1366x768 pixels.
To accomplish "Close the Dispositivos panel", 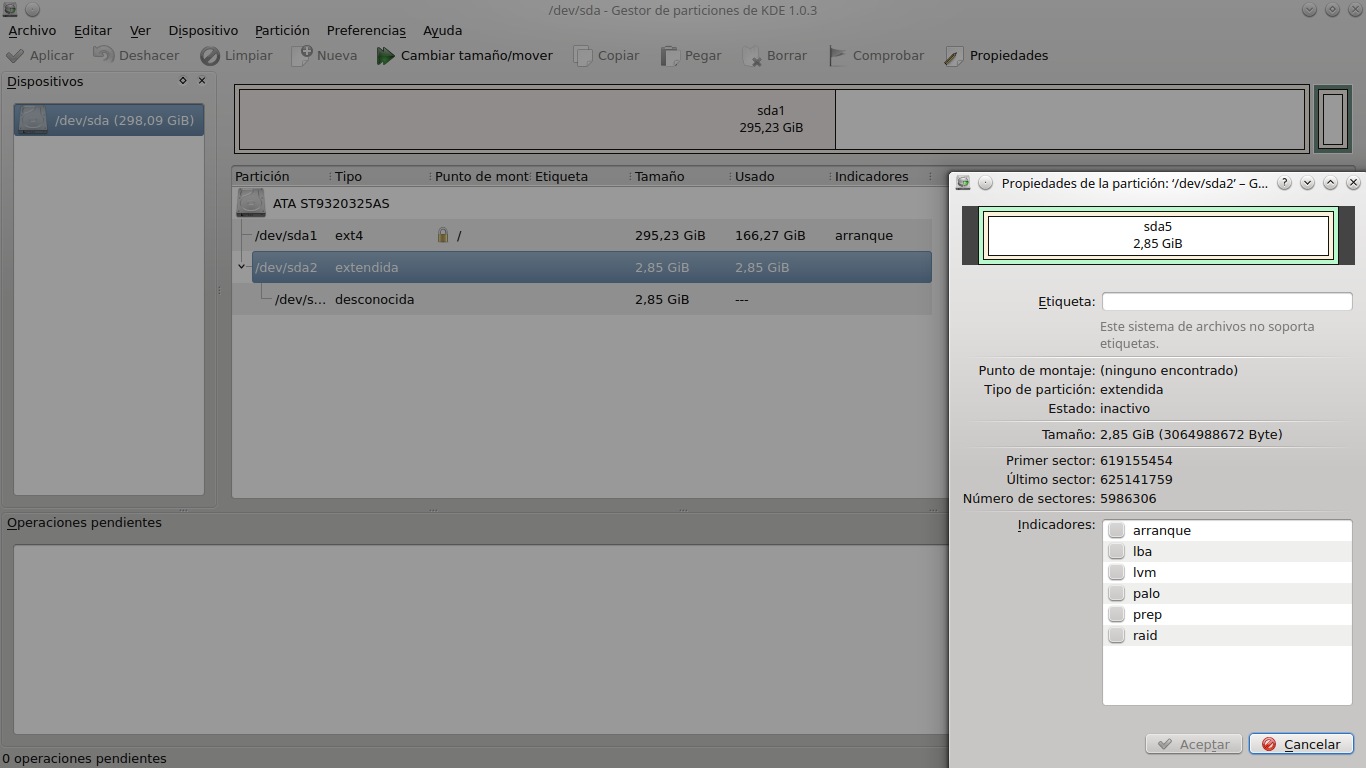I will [x=202, y=80].
